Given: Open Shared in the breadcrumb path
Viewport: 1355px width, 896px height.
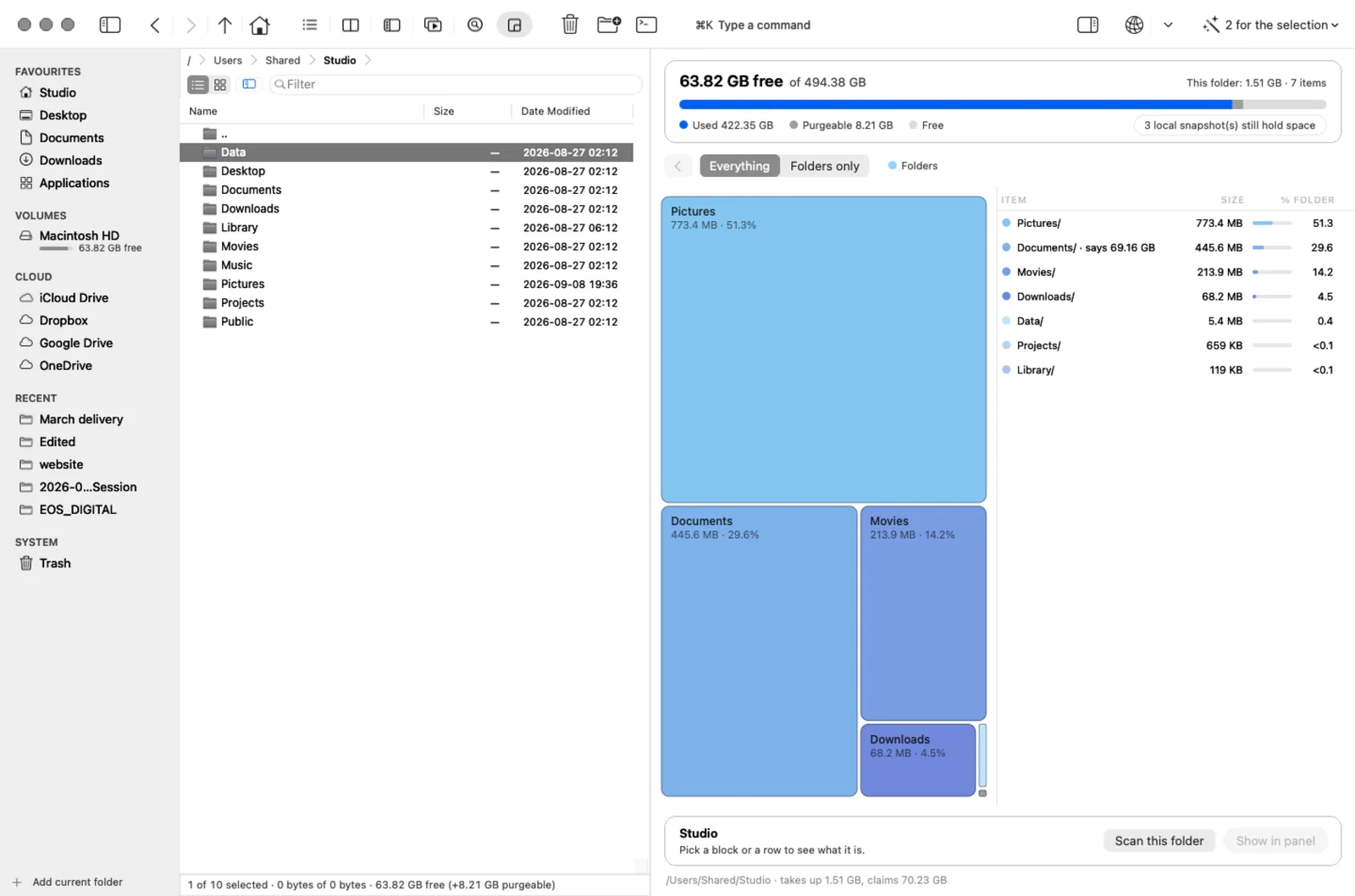Looking at the screenshot, I should click(x=283, y=60).
